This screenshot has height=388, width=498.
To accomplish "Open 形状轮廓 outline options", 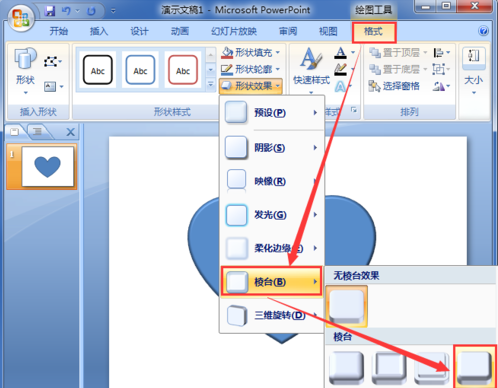I will click(251, 69).
